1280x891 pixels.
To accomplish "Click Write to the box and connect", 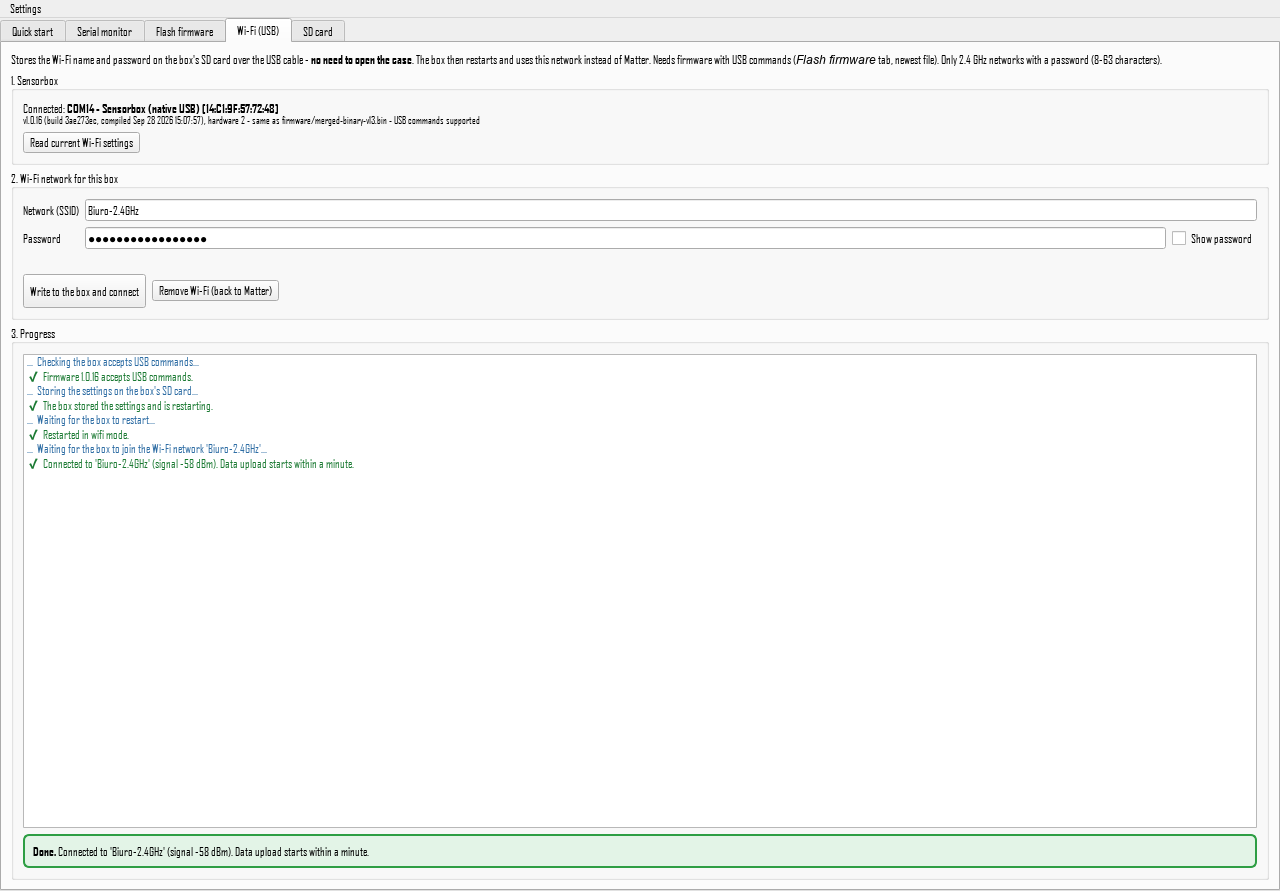I will pyautogui.click(x=84, y=291).
